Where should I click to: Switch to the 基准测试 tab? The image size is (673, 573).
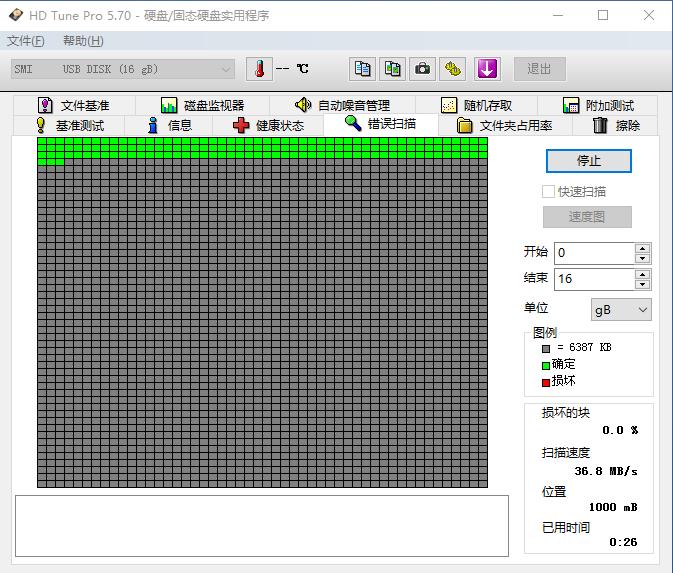point(69,125)
